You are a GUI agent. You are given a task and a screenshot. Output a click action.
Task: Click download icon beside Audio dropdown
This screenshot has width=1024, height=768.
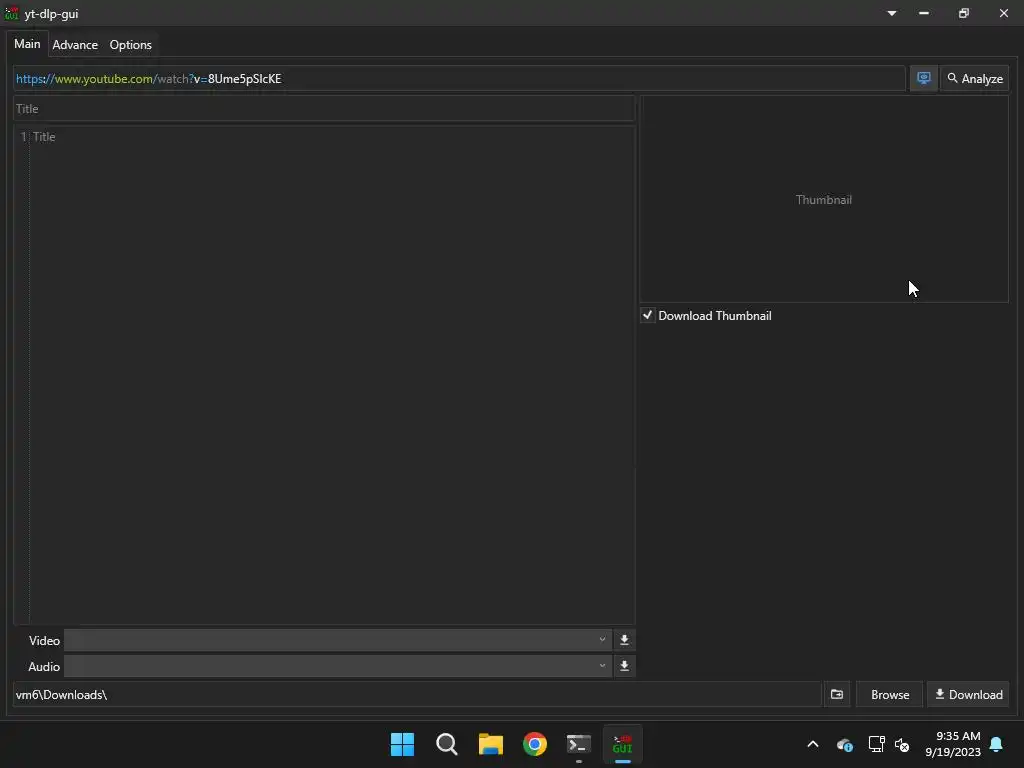point(624,666)
